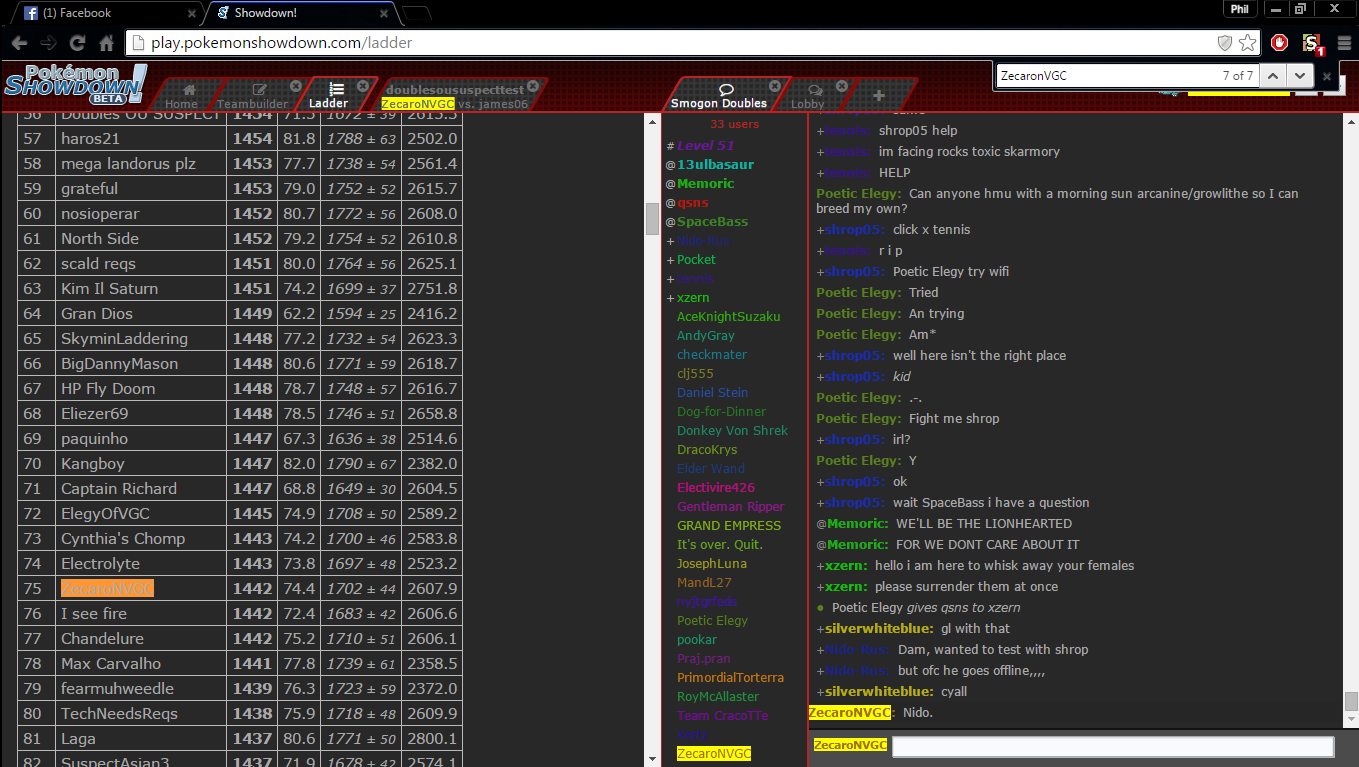The image size is (1359, 767).
Task: Close the doublesoususpecttest battle tab
Action: [x=533, y=86]
